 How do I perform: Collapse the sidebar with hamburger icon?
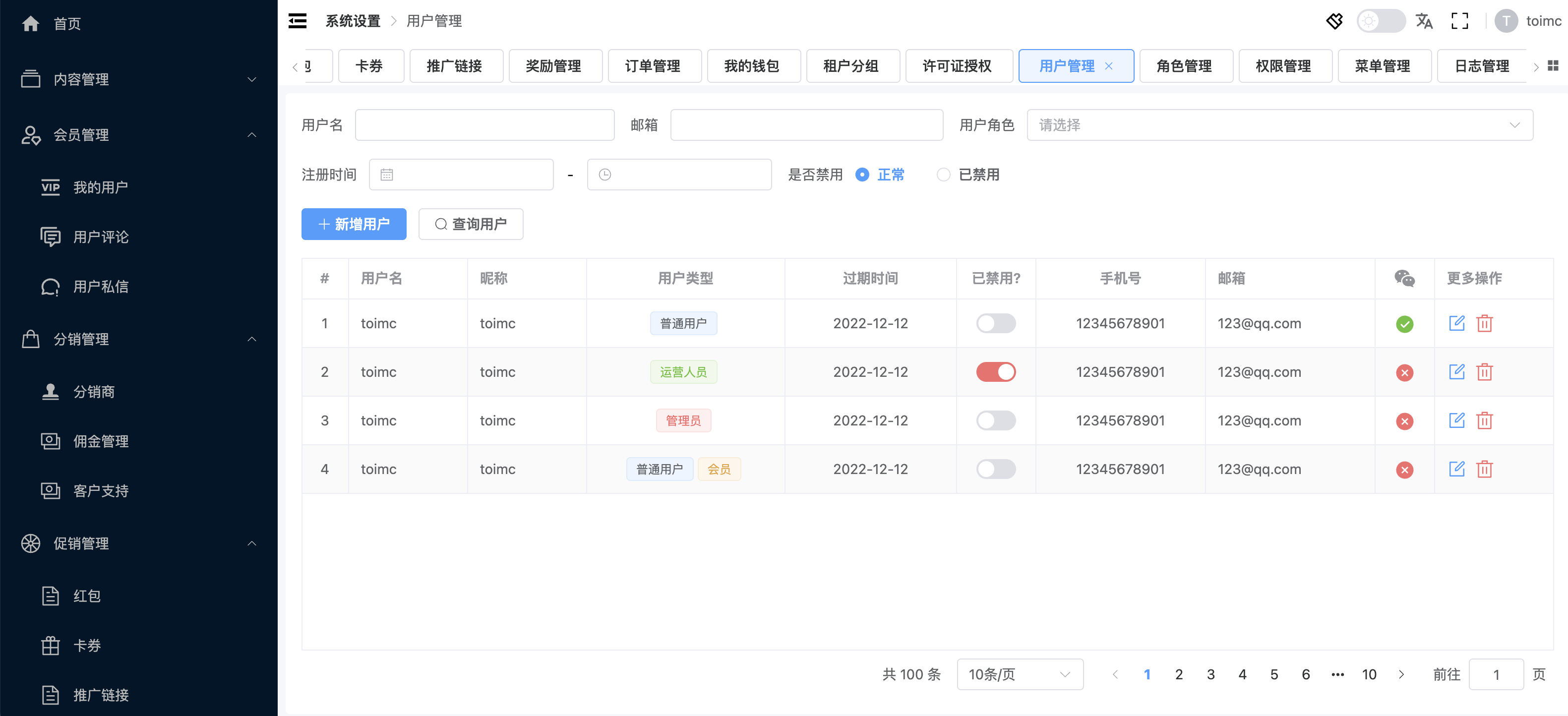coord(297,21)
